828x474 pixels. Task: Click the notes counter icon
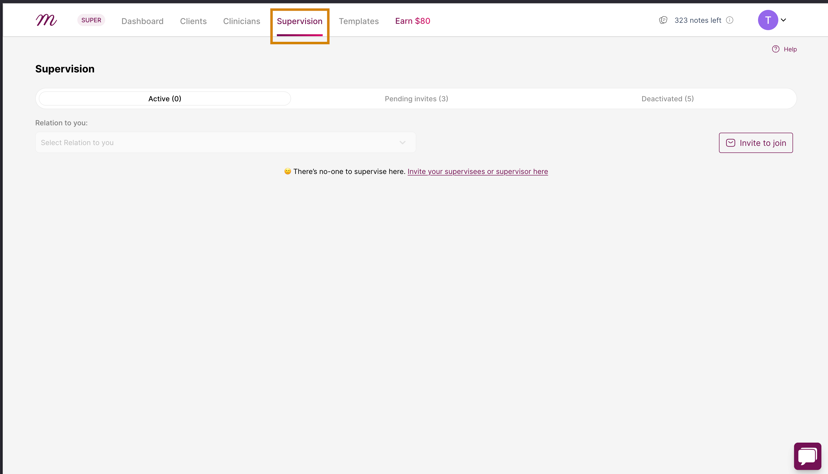pyautogui.click(x=663, y=20)
